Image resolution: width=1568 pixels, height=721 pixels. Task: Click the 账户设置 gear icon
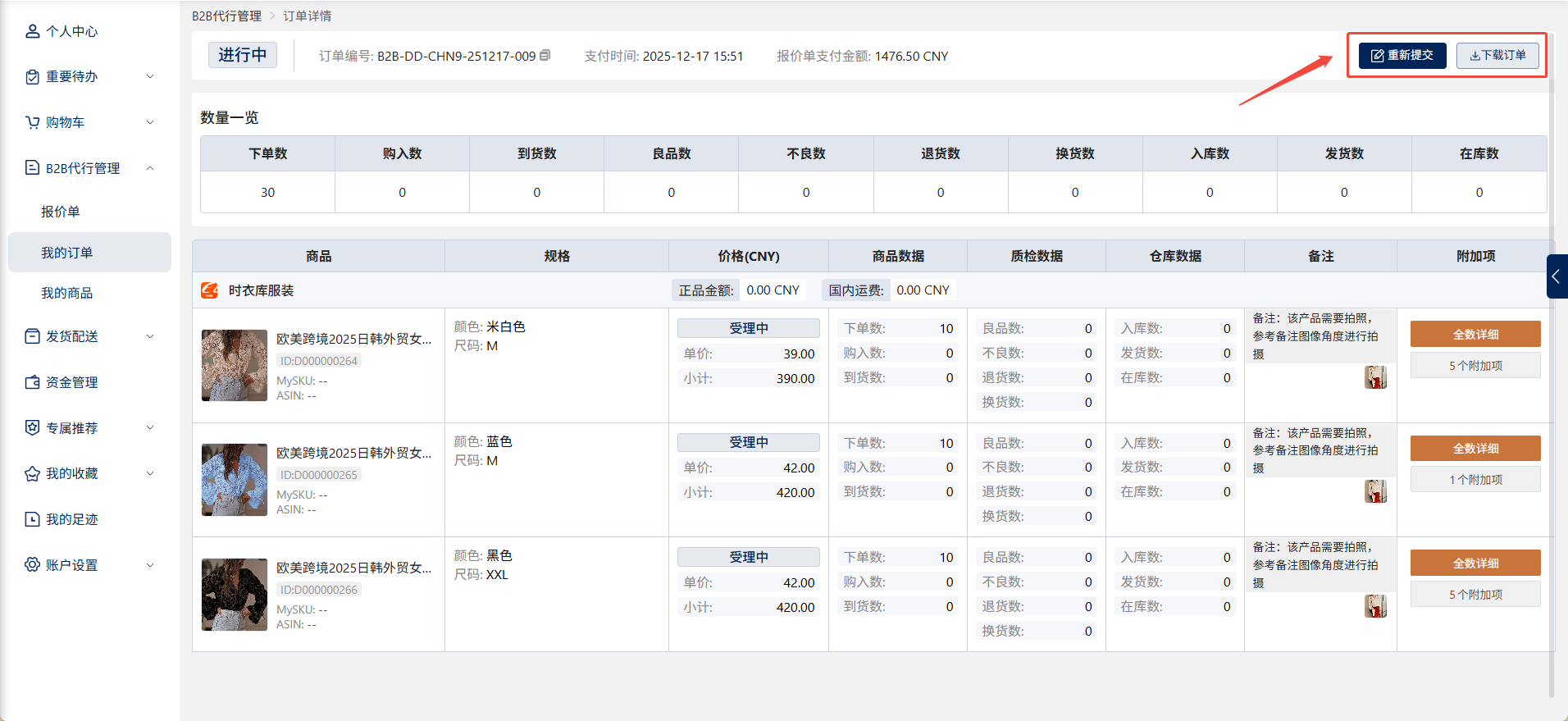point(32,565)
